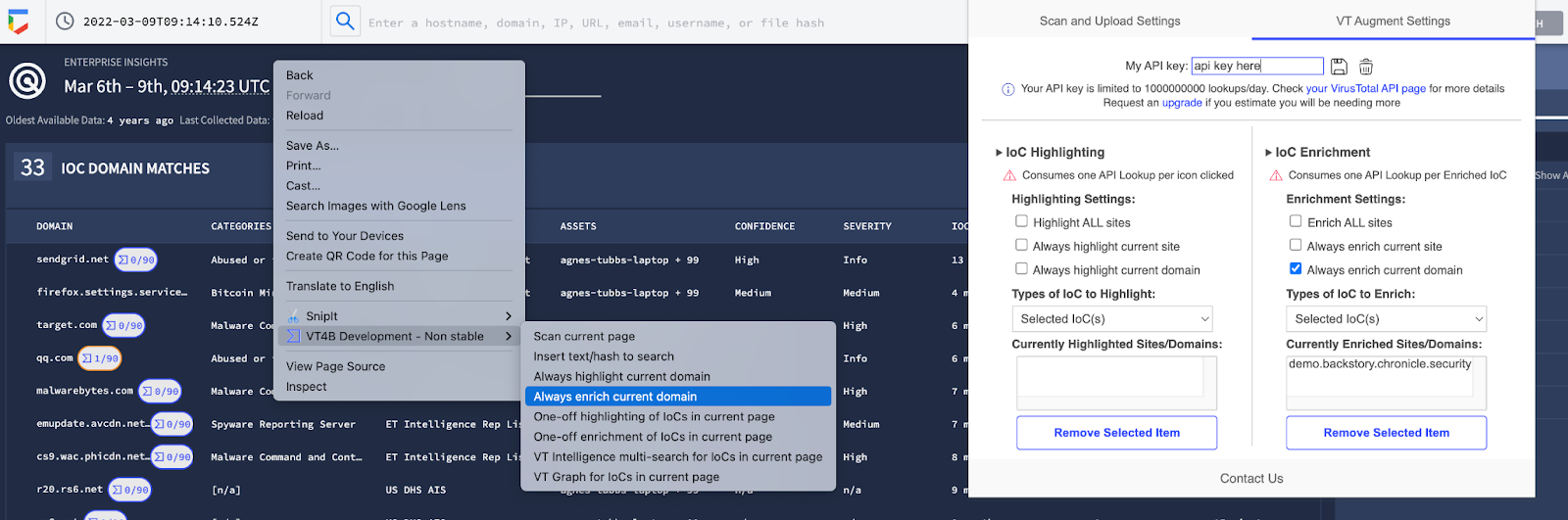Sort by CONFIDENCE column header
This screenshot has width=1568, height=520.
pyautogui.click(x=764, y=226)
